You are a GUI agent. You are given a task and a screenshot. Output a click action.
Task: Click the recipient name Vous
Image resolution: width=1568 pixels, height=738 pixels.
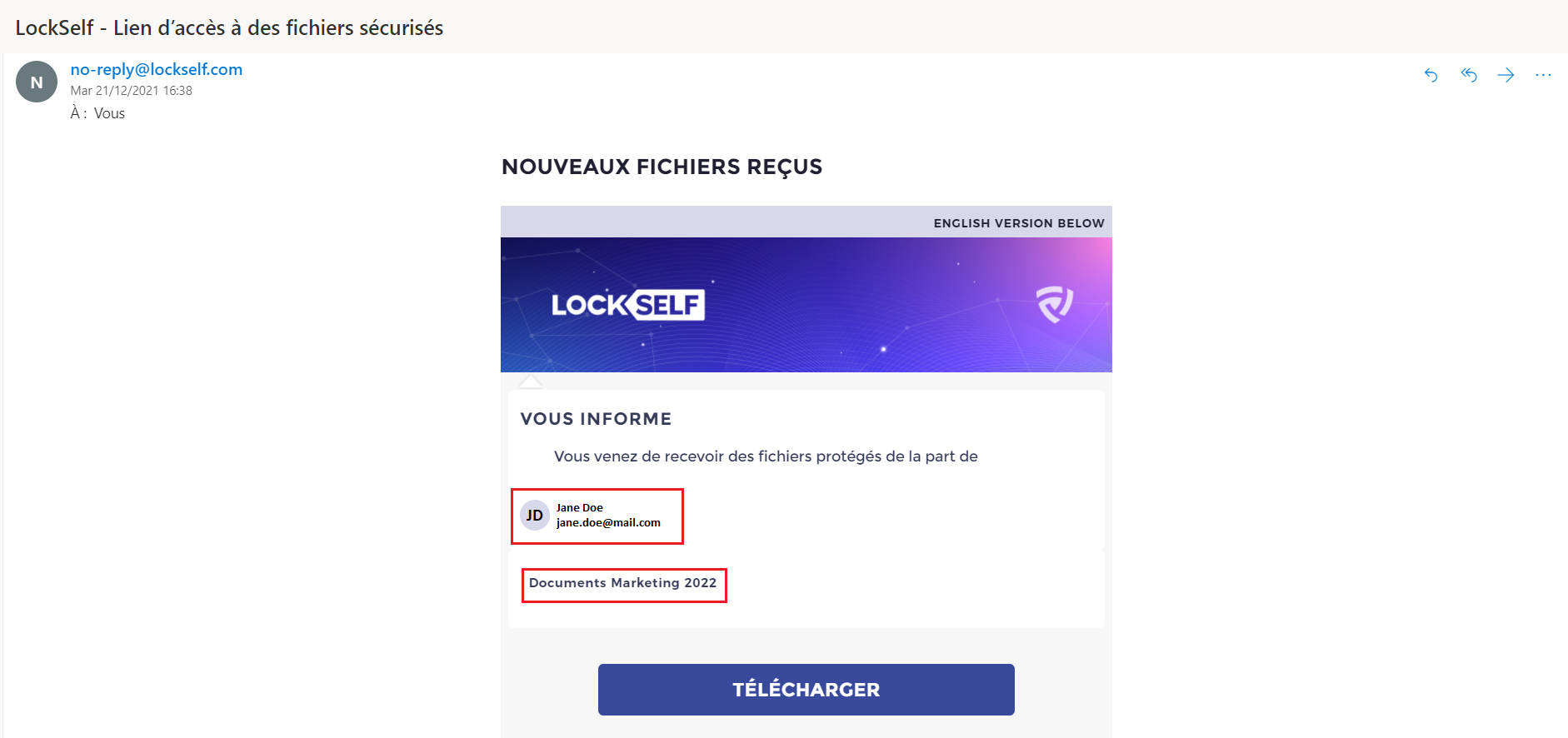[x=109, y=113]
